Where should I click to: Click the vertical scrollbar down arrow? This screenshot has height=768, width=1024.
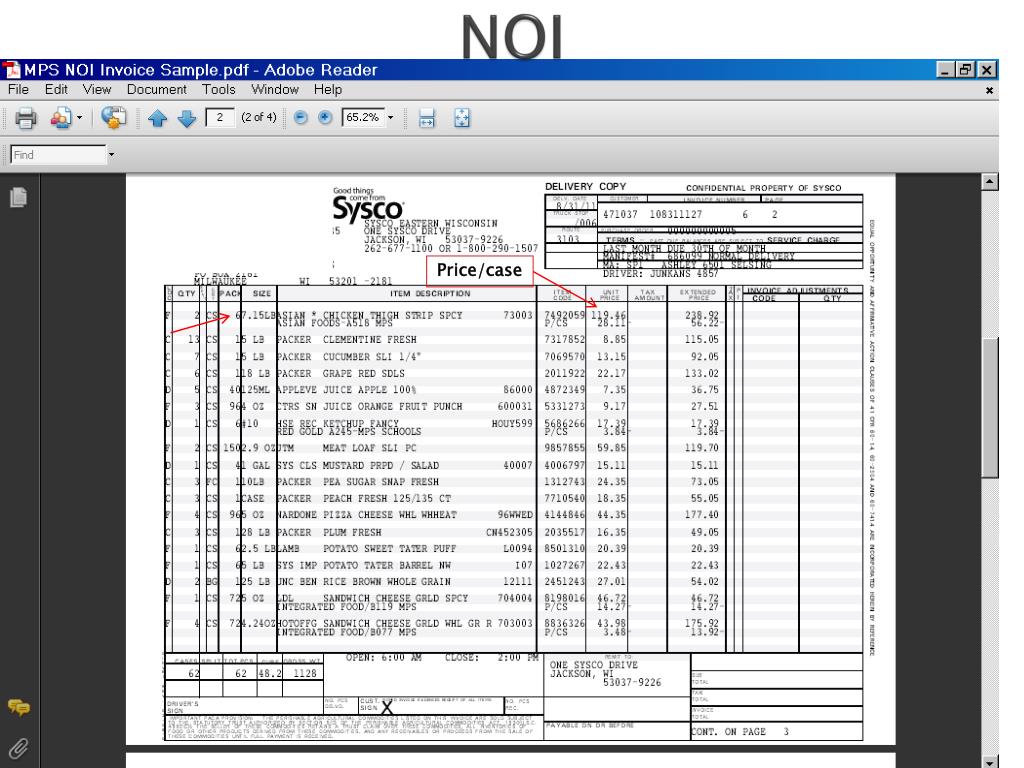(990, 761)
